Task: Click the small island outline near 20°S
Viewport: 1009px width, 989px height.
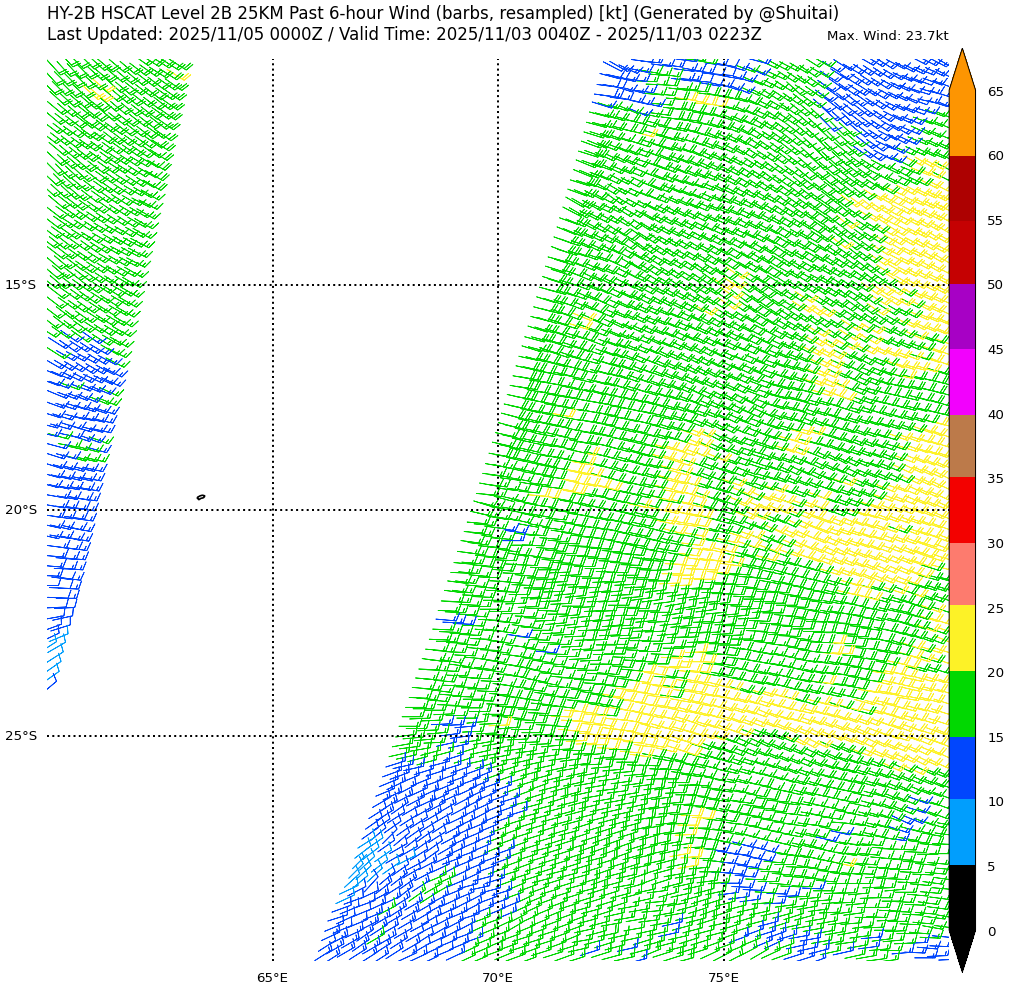Action: pyautogui.click(x=201, y=497)
